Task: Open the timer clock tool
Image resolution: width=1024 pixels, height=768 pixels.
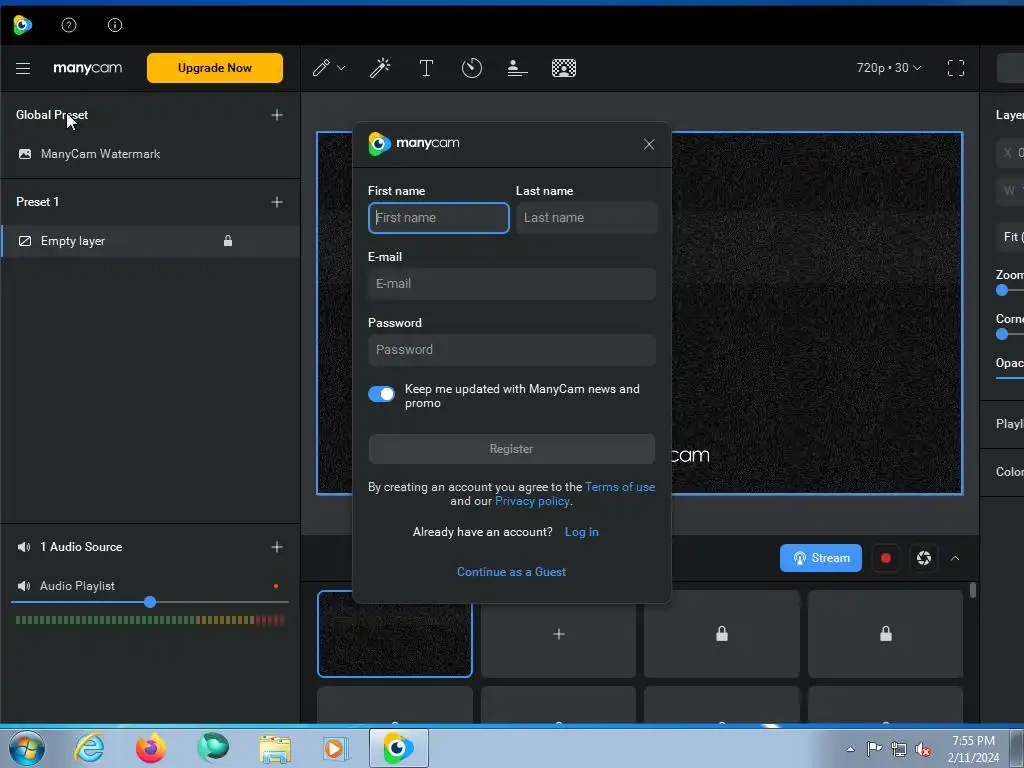Action: (x=472, y=68)
